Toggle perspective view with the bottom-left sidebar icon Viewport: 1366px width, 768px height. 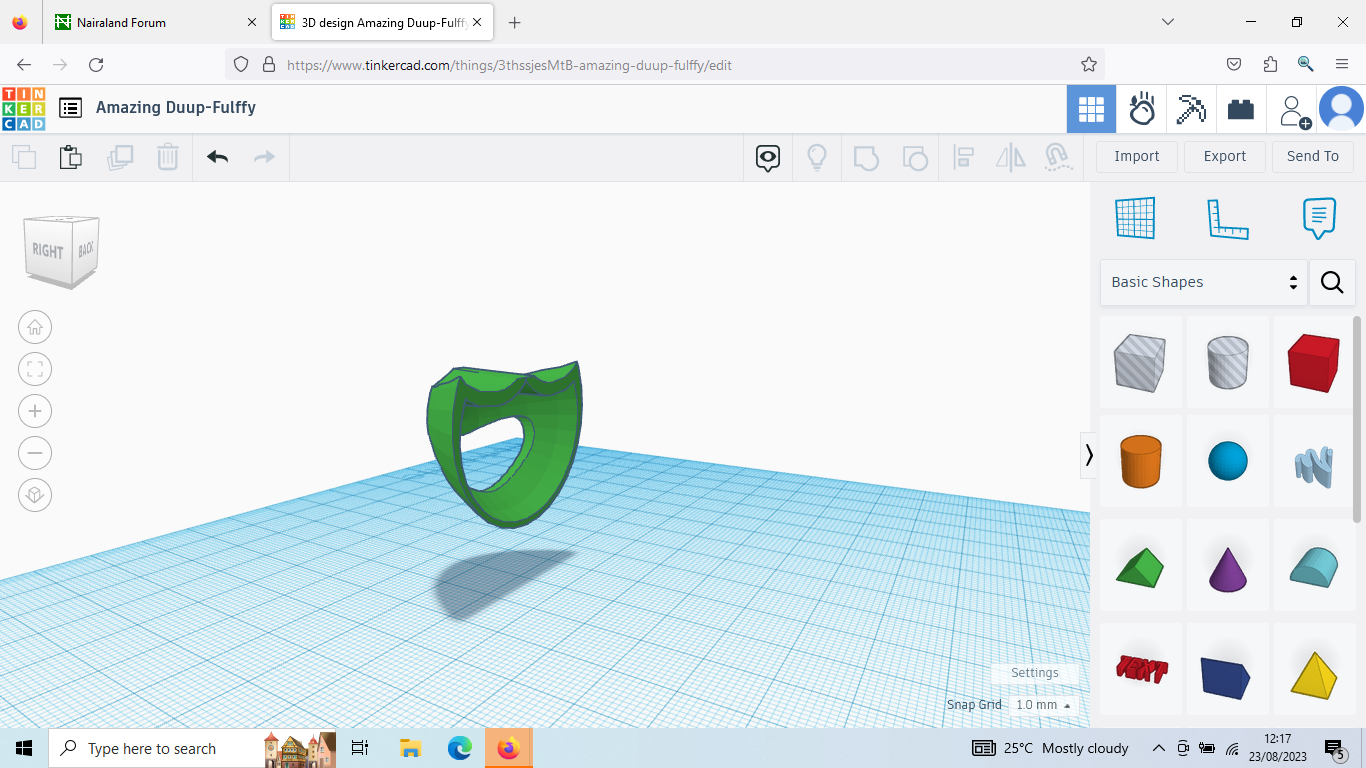click(x=35, y=495)
